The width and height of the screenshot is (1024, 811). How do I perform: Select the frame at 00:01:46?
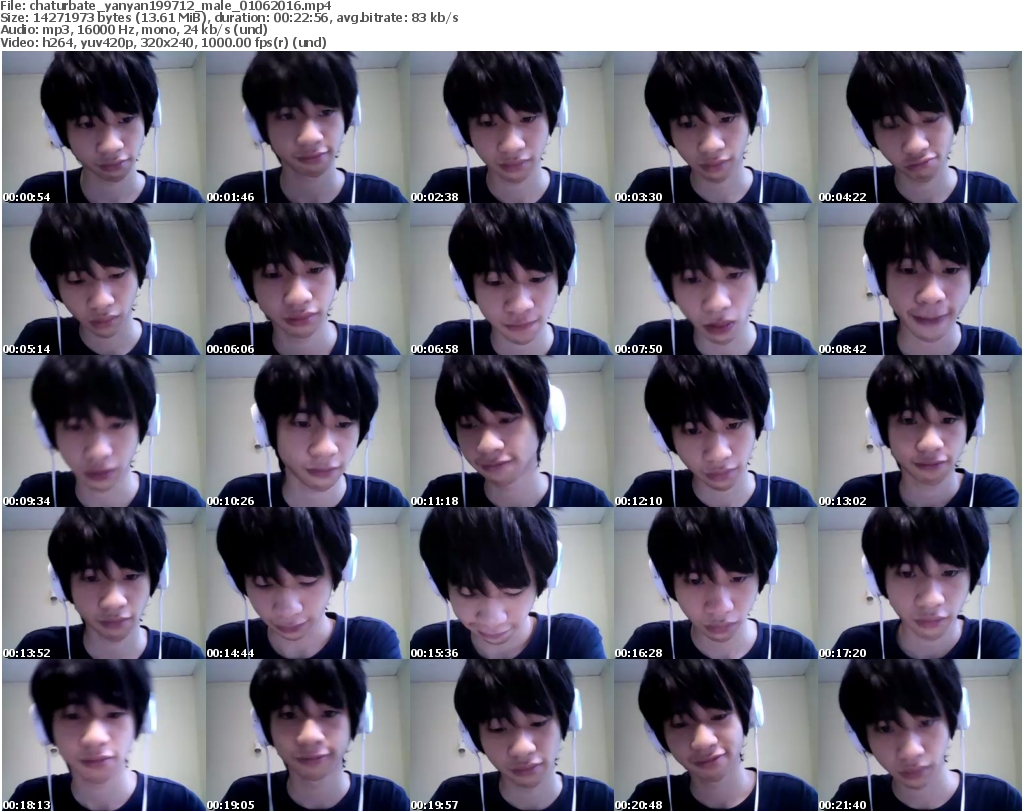click(308, 127)
